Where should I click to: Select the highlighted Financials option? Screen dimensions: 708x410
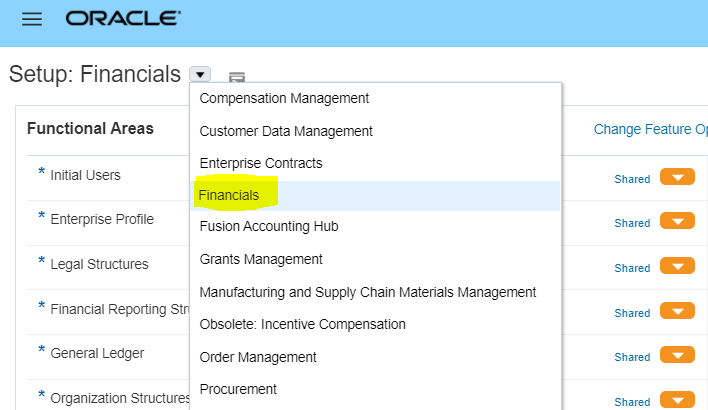(228, 196)
